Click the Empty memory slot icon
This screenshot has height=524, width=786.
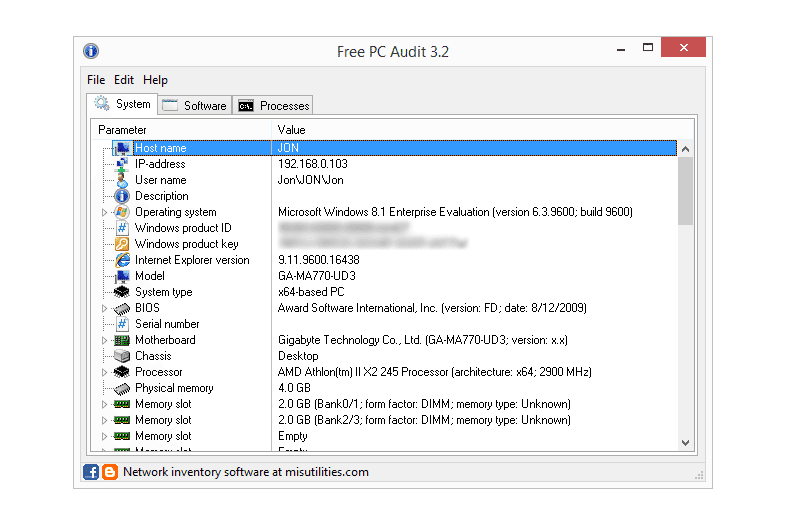(122, 436)
